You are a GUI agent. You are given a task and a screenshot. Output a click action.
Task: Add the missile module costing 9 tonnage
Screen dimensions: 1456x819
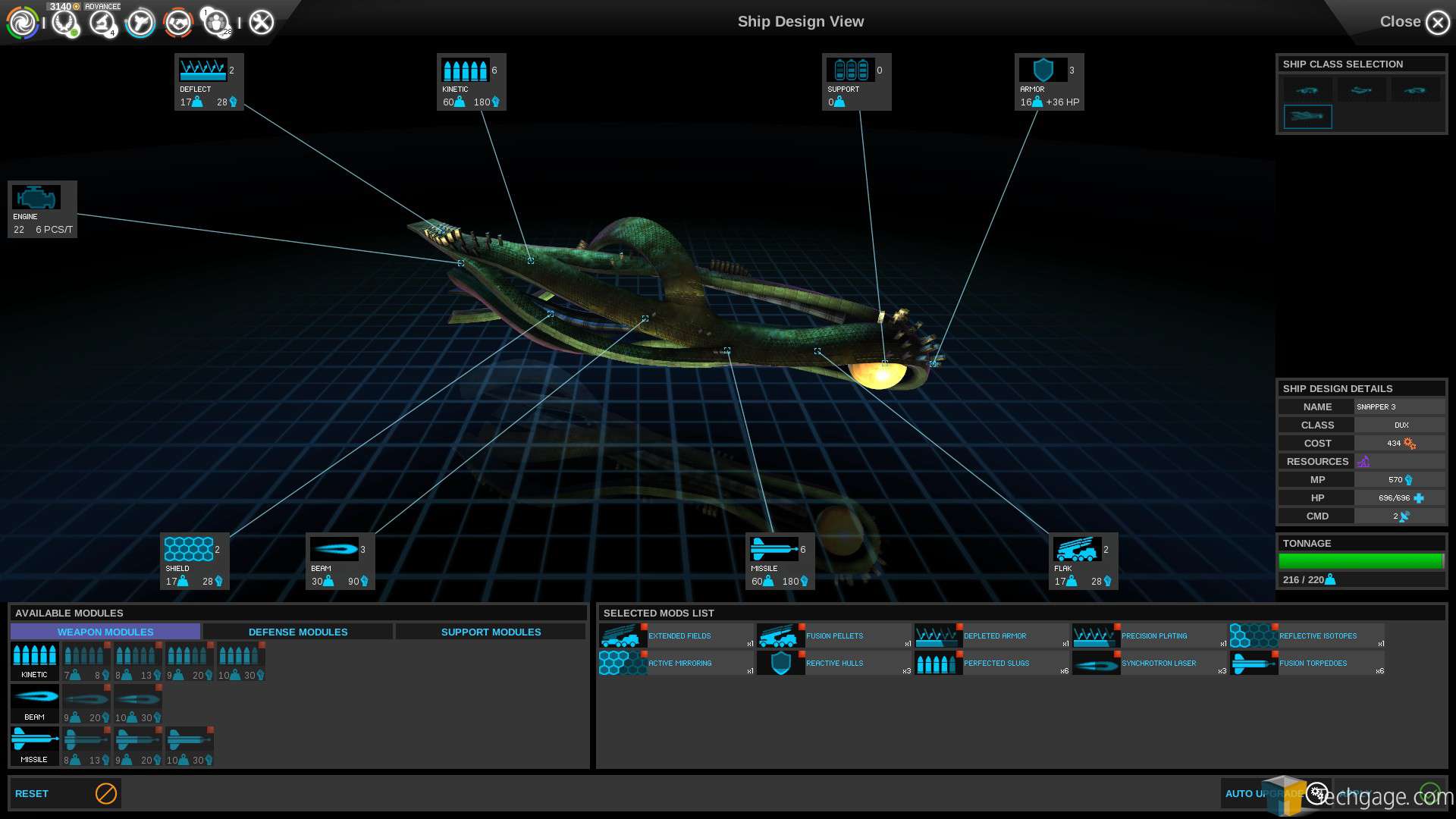137,746
